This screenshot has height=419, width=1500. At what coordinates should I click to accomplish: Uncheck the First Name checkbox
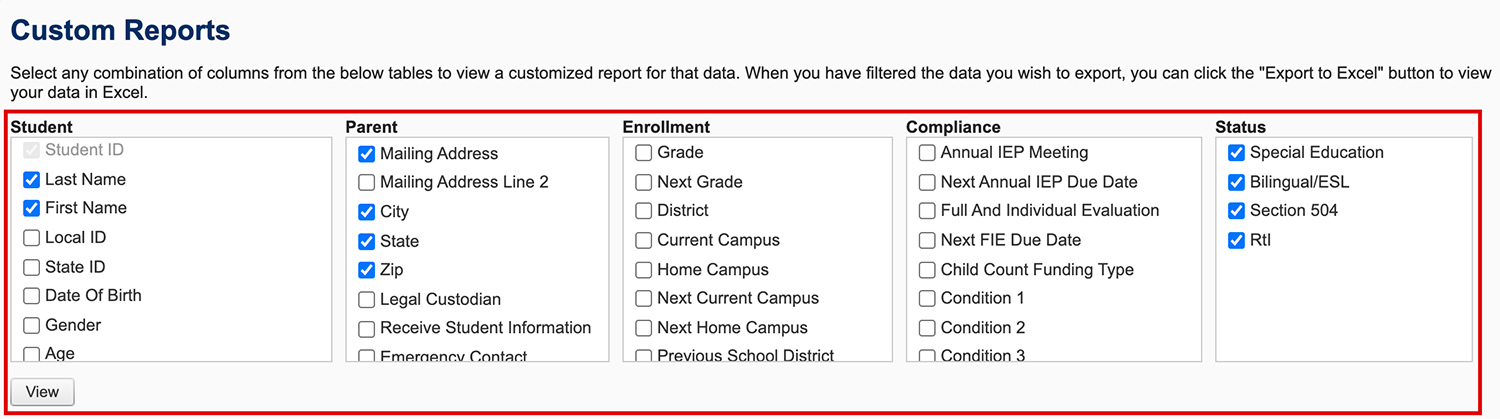32,209
